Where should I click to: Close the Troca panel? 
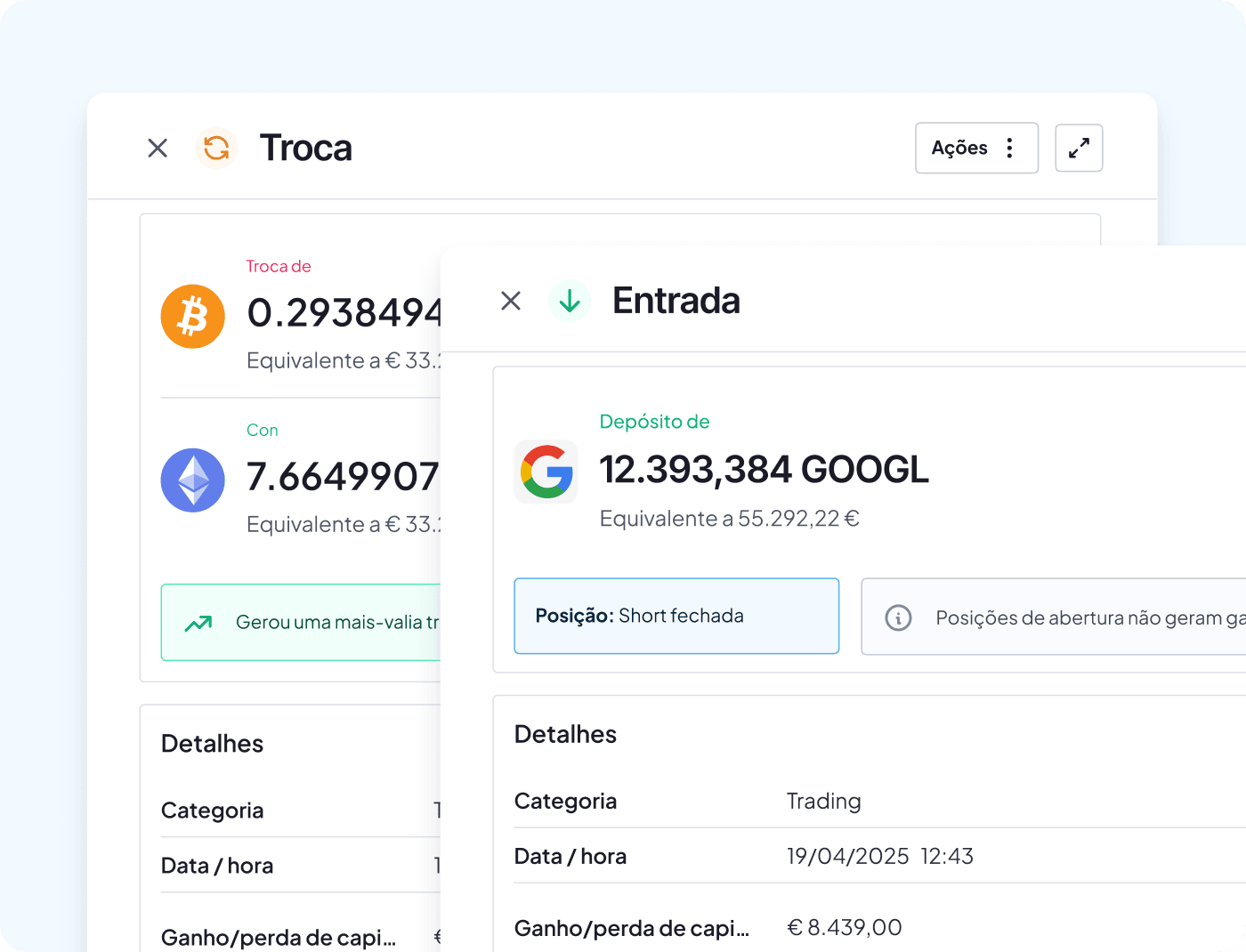(158, 148)
